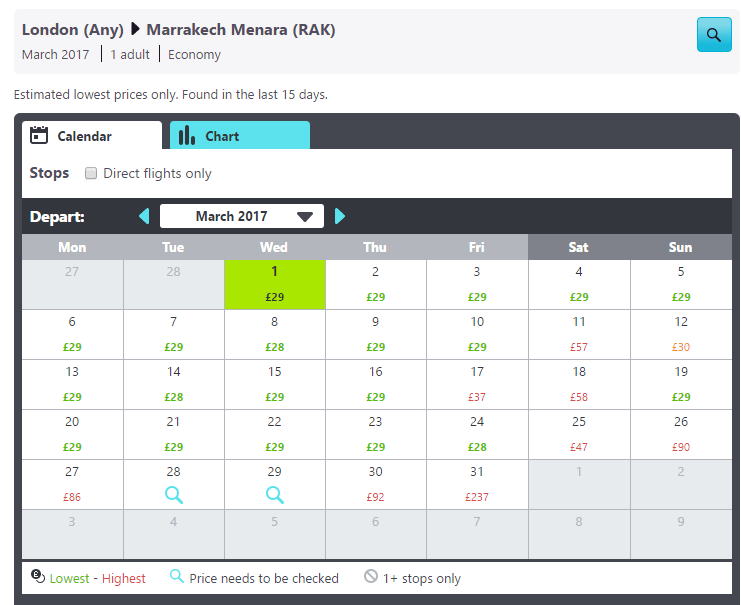Click 'Price needs to be checked' legend
Screen dimensions: 741x605
click(x=264, y=578)
